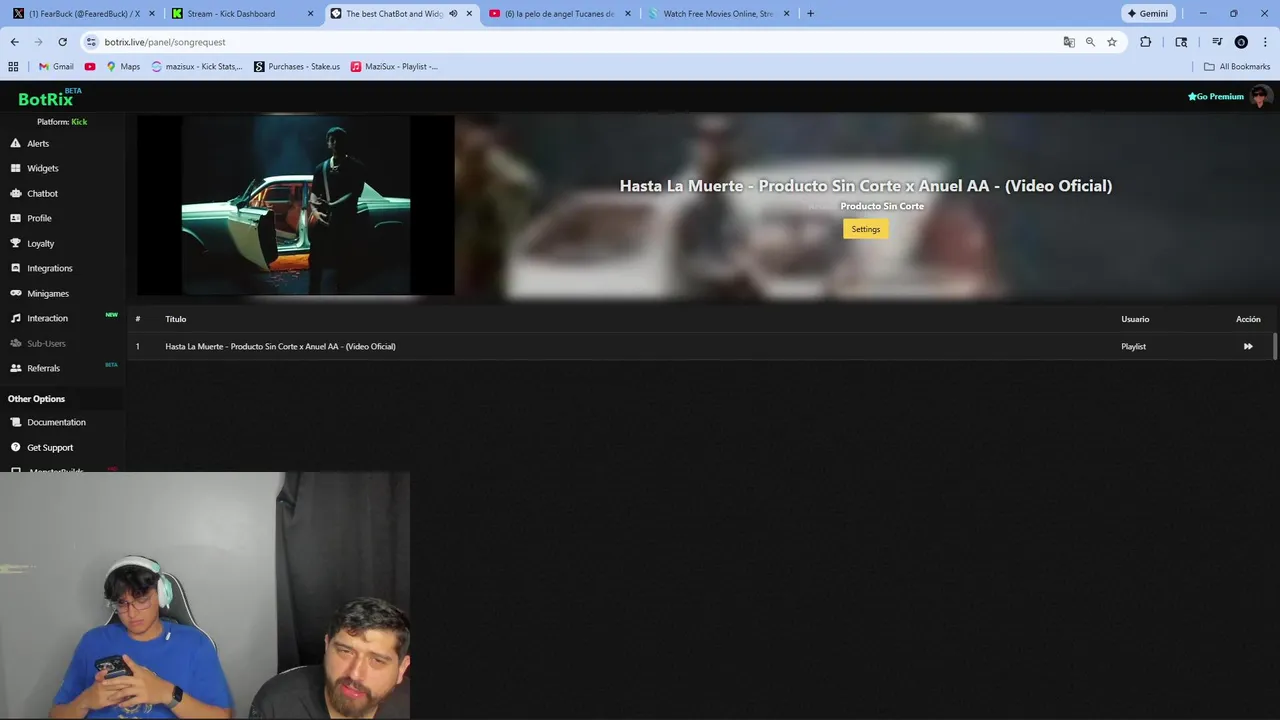Click the Gemini button
Screen dimensions: 1280x720
pos(1148,14)
